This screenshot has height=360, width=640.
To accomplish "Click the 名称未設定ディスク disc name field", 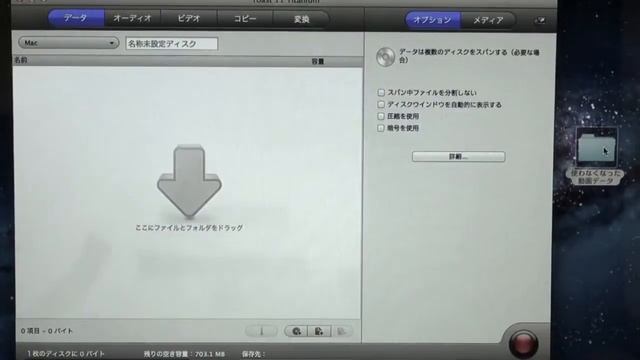I will tap(172, 44).
